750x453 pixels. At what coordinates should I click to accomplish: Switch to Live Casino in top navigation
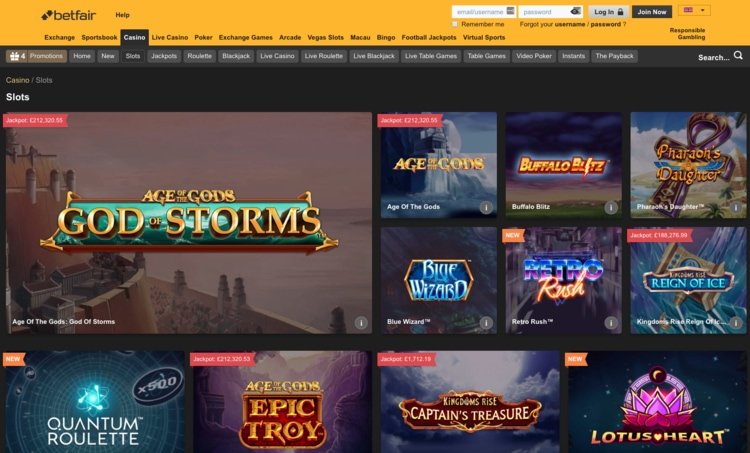[x=170, y=37]
